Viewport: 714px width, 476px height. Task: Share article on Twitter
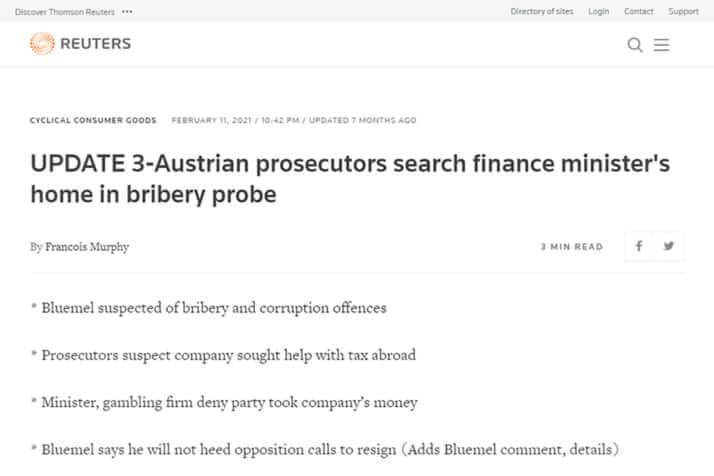click(668, 246)
